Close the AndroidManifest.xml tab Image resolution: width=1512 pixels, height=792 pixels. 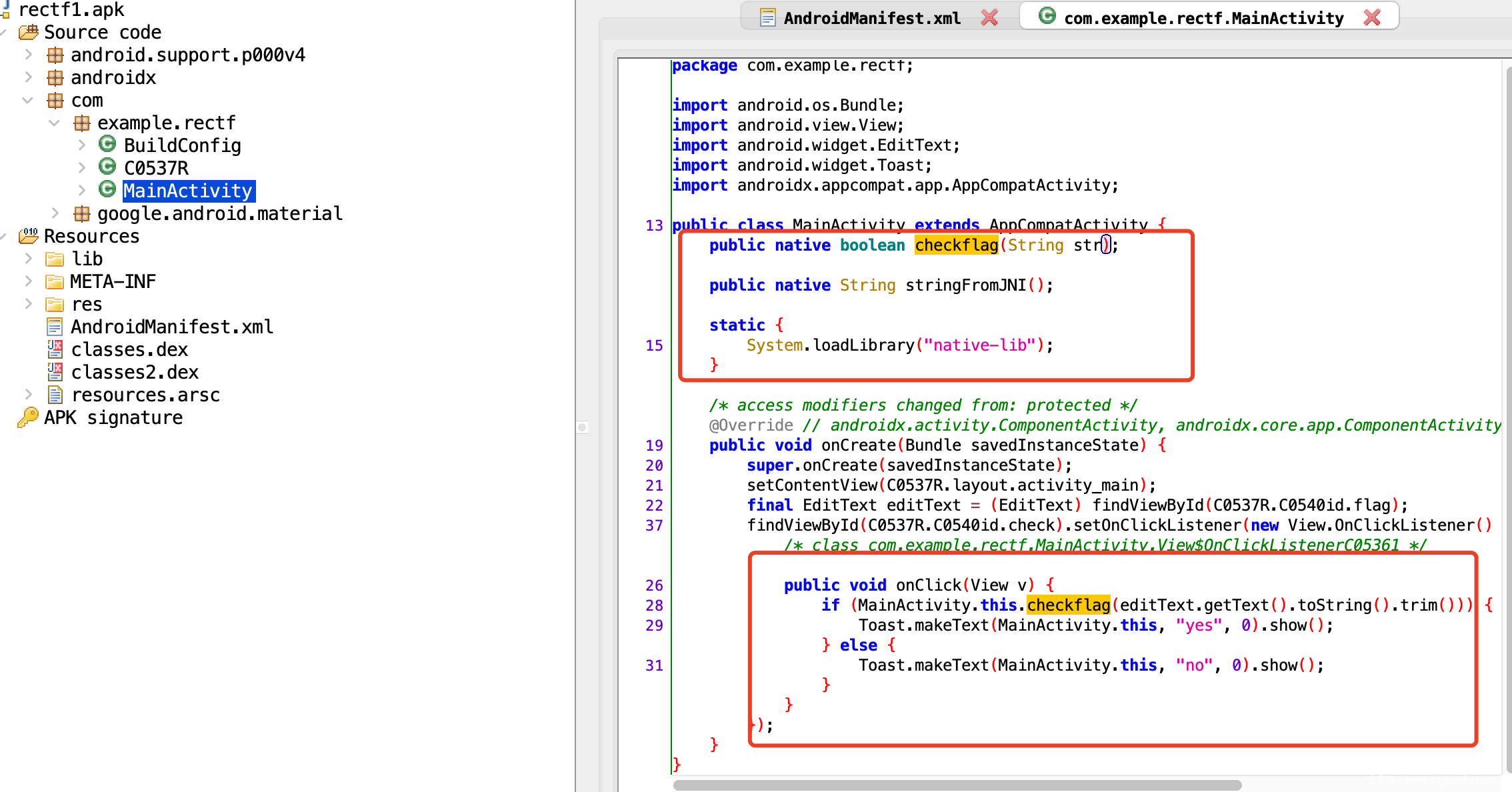989,18
